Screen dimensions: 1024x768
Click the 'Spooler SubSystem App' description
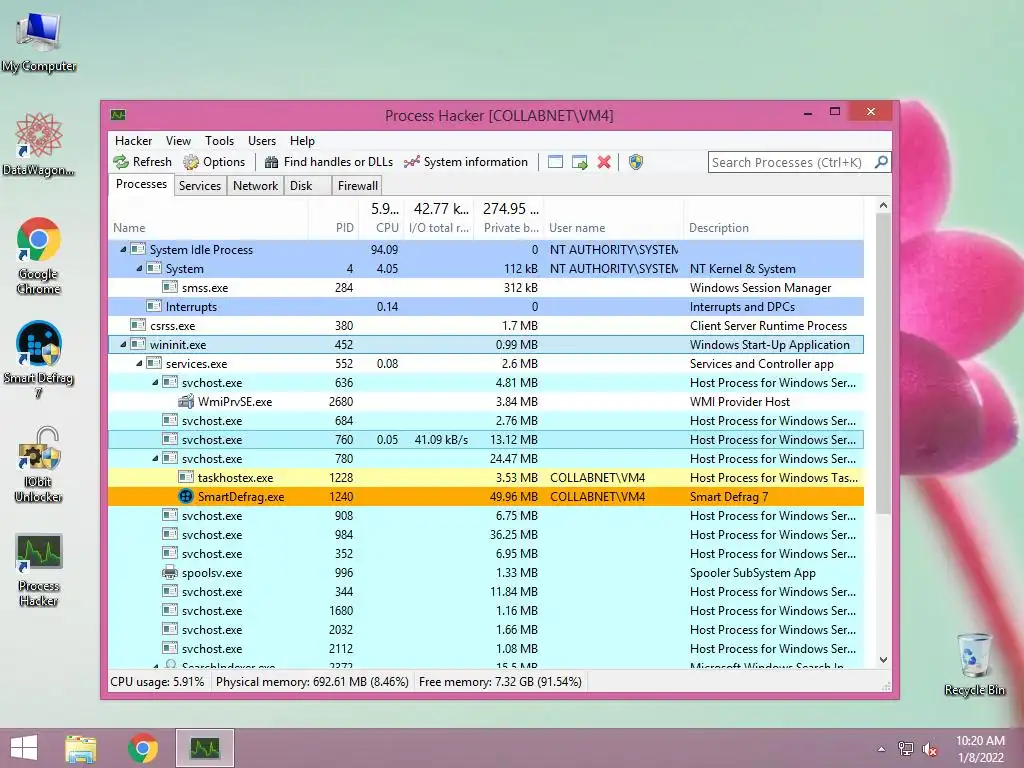(752, 573)
